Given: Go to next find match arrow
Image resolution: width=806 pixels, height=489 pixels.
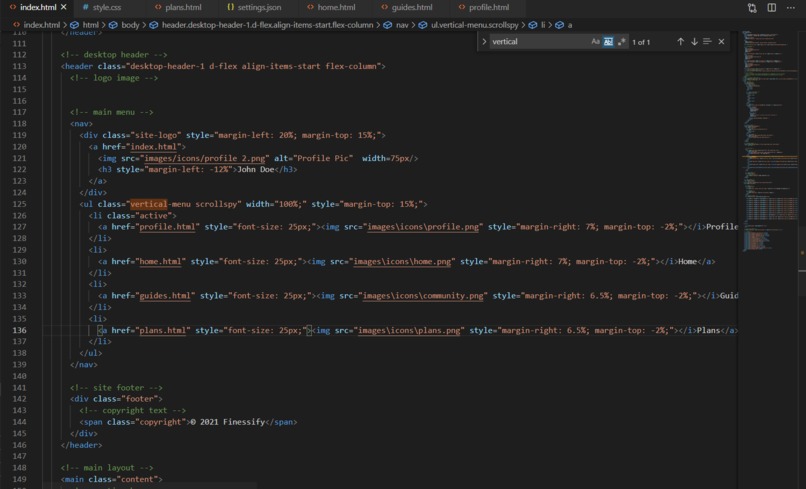Looking at the screenshot, I should tap(694, 42).
